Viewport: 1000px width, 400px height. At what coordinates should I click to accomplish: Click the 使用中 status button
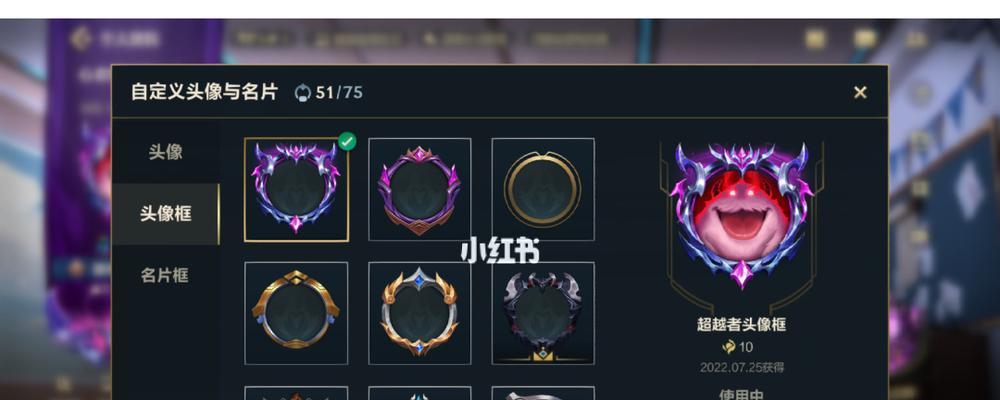[741, 394]
